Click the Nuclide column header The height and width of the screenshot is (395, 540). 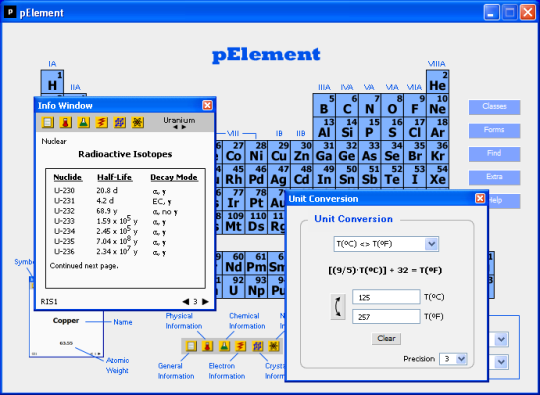[68, 177]
